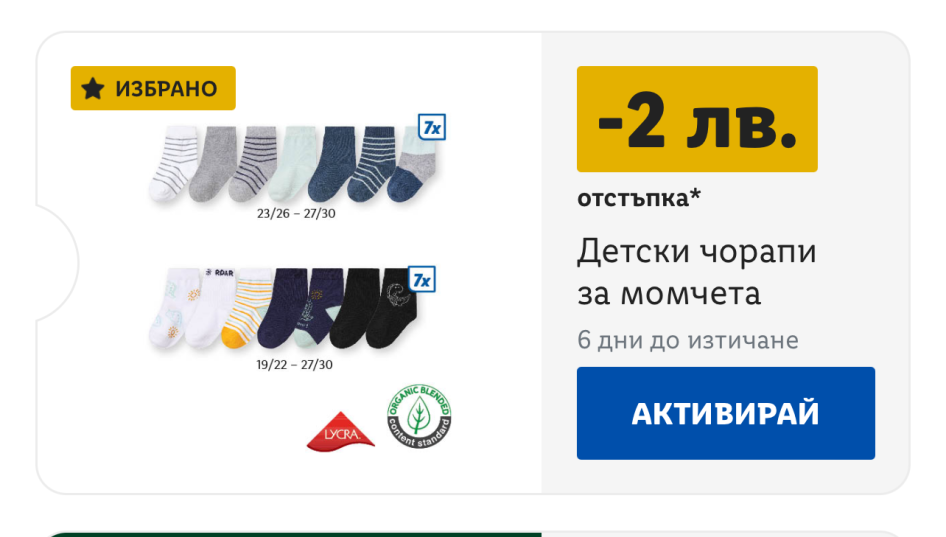
Task: Click the white sock with grey stripes
Action: point(173,163)
